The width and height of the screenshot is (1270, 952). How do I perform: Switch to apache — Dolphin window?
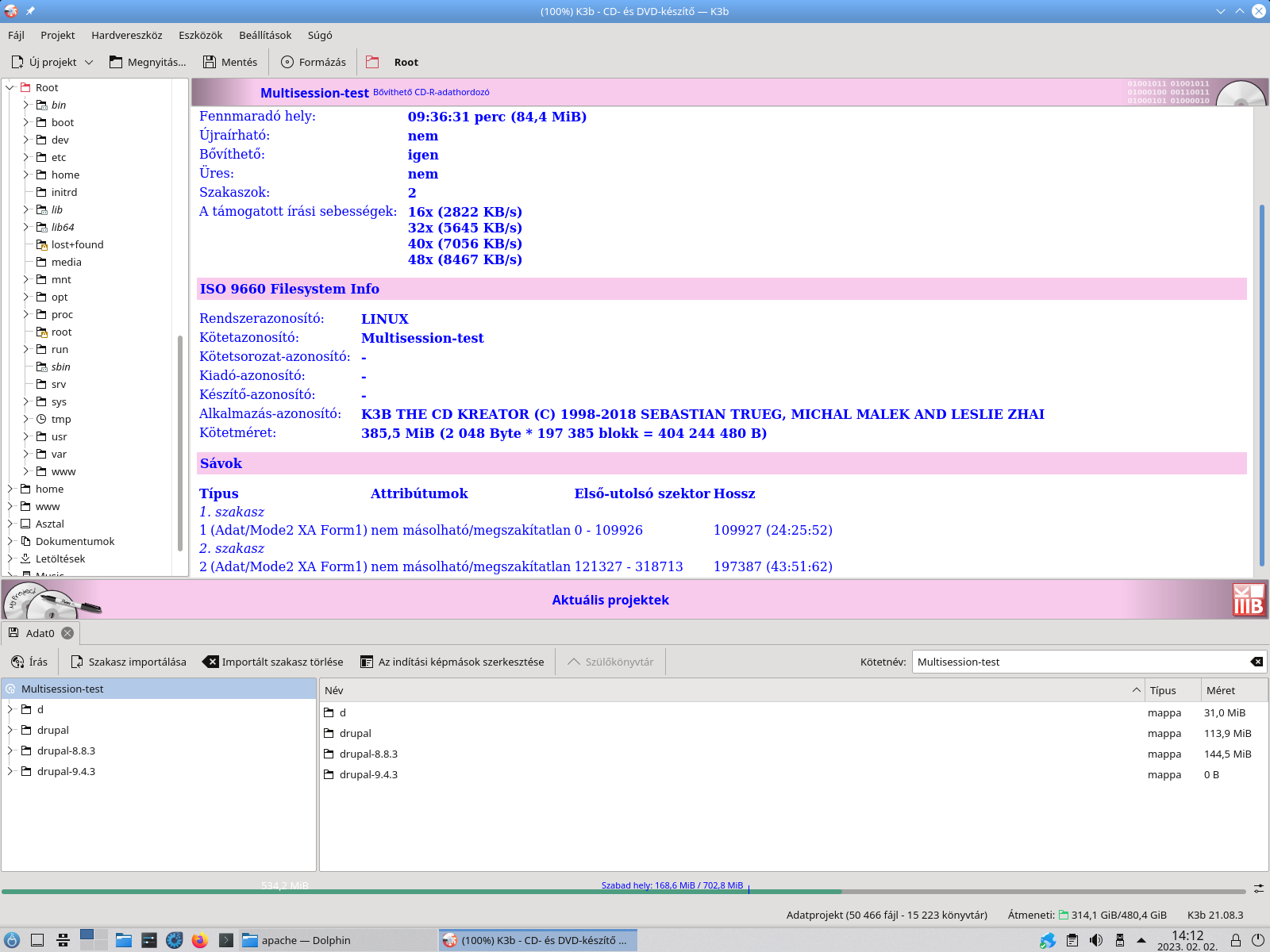337,940
